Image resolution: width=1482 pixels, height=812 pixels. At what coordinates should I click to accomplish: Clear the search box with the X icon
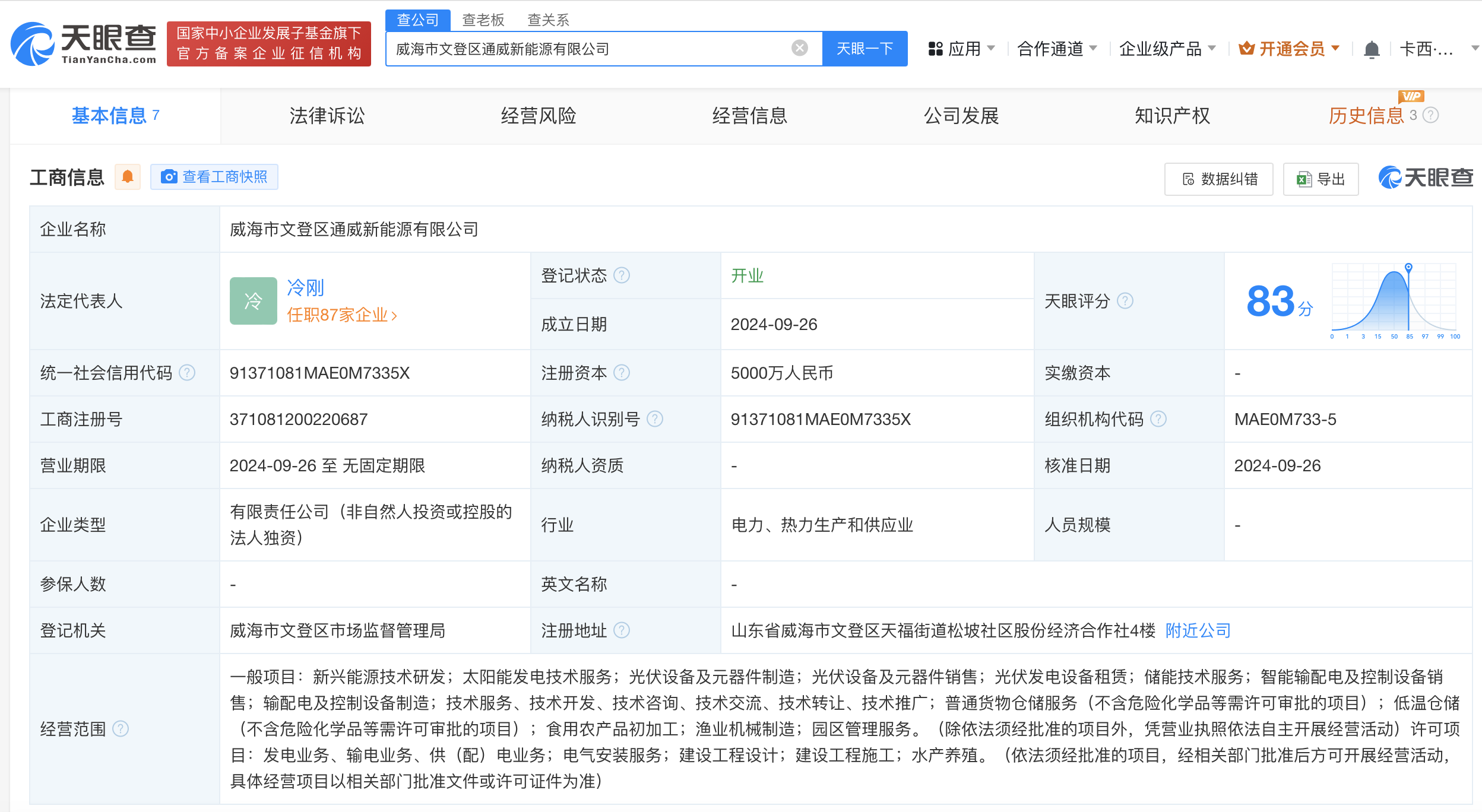pos(799,48)
